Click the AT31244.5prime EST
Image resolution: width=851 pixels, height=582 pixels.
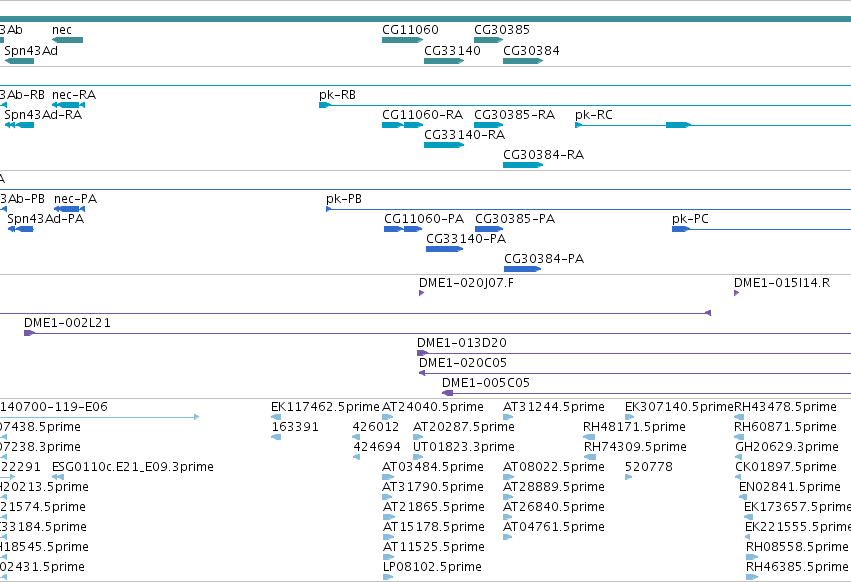508,417
